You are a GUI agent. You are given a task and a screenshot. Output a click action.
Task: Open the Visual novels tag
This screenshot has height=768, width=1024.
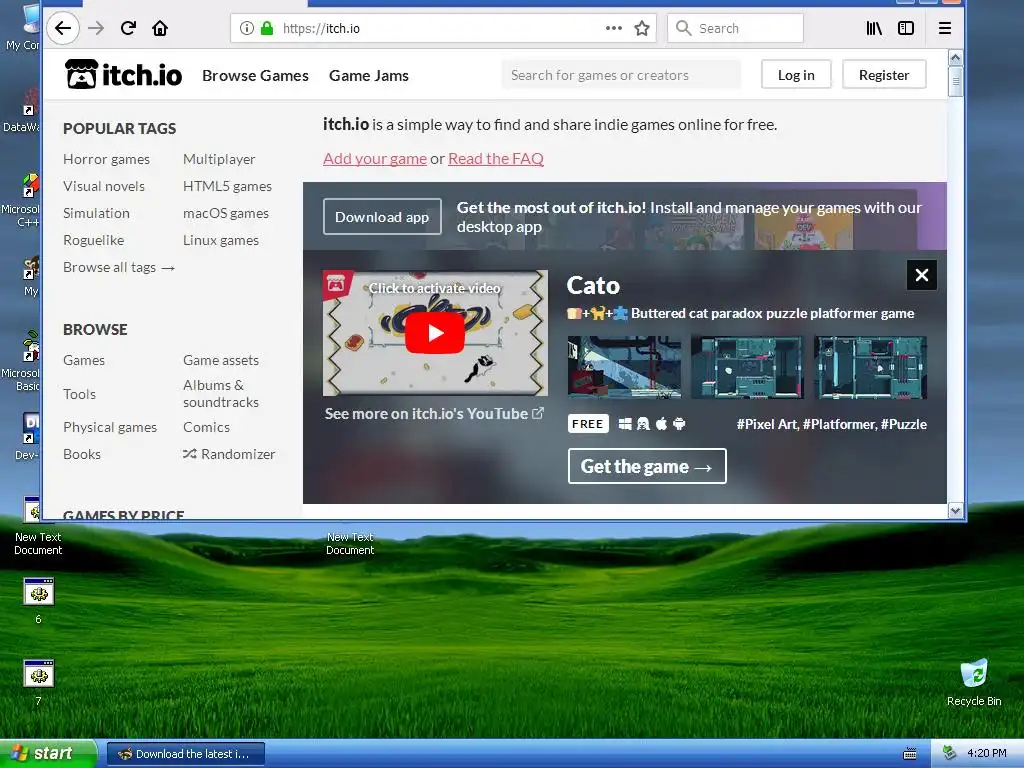[x=104, y=186]
